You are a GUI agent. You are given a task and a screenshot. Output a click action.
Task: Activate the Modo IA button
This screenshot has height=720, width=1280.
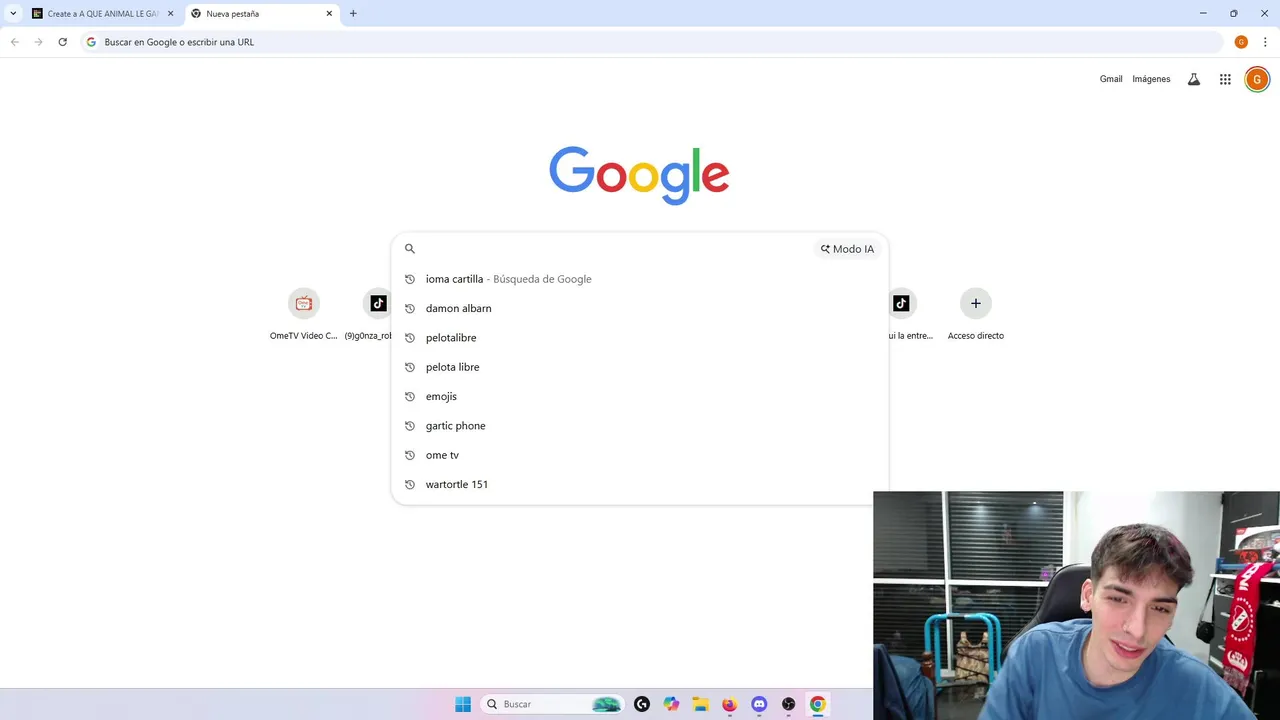848,249
